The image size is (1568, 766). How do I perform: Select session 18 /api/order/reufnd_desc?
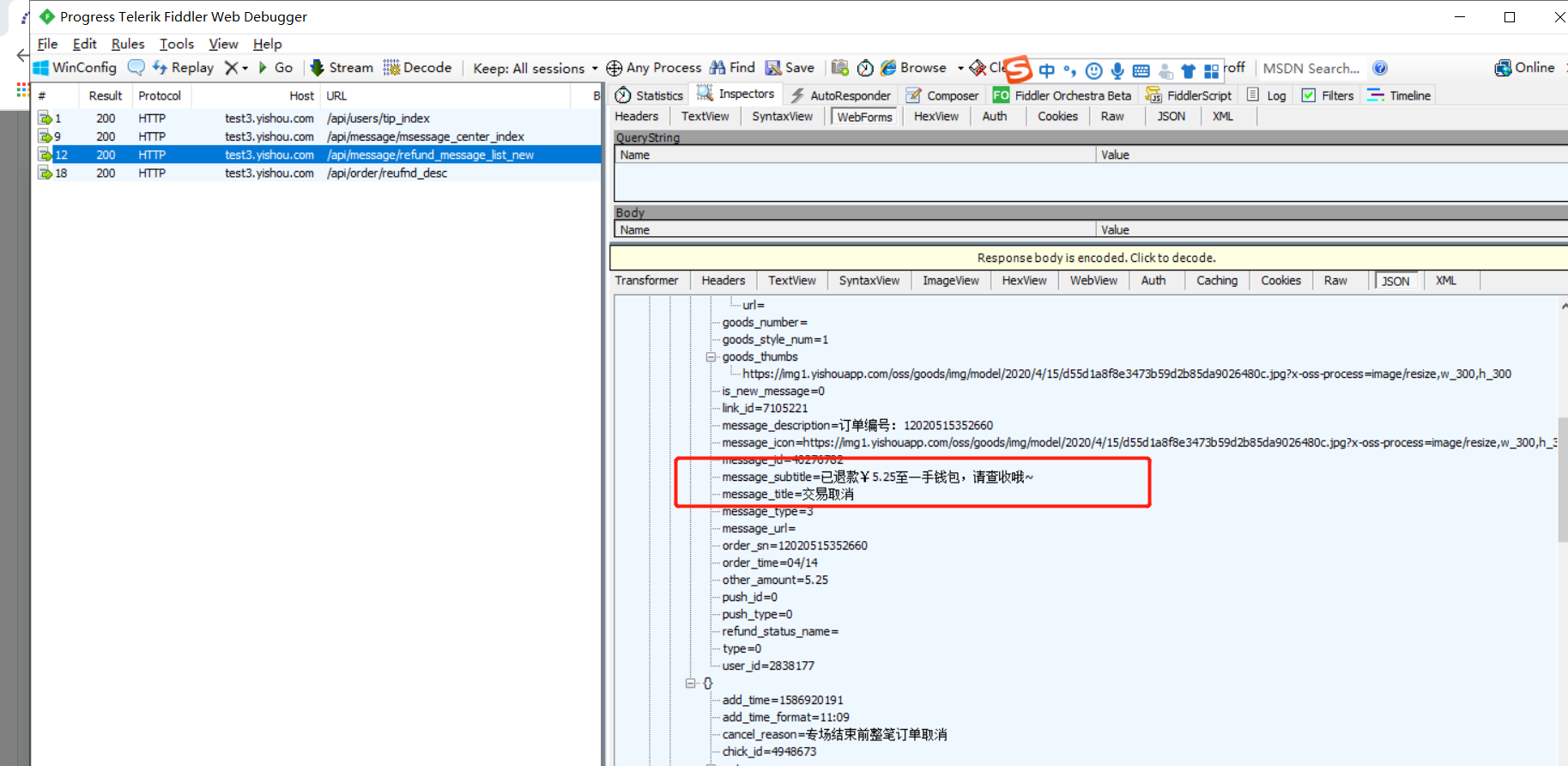point(316,173)
